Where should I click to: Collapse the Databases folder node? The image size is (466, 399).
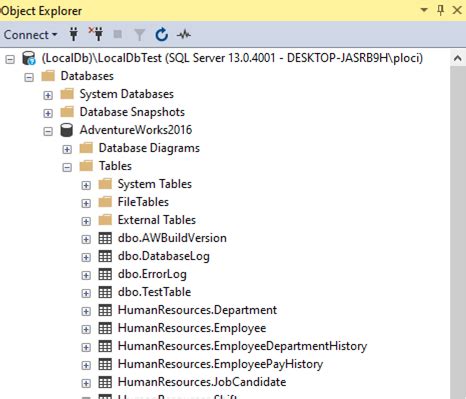29,78
